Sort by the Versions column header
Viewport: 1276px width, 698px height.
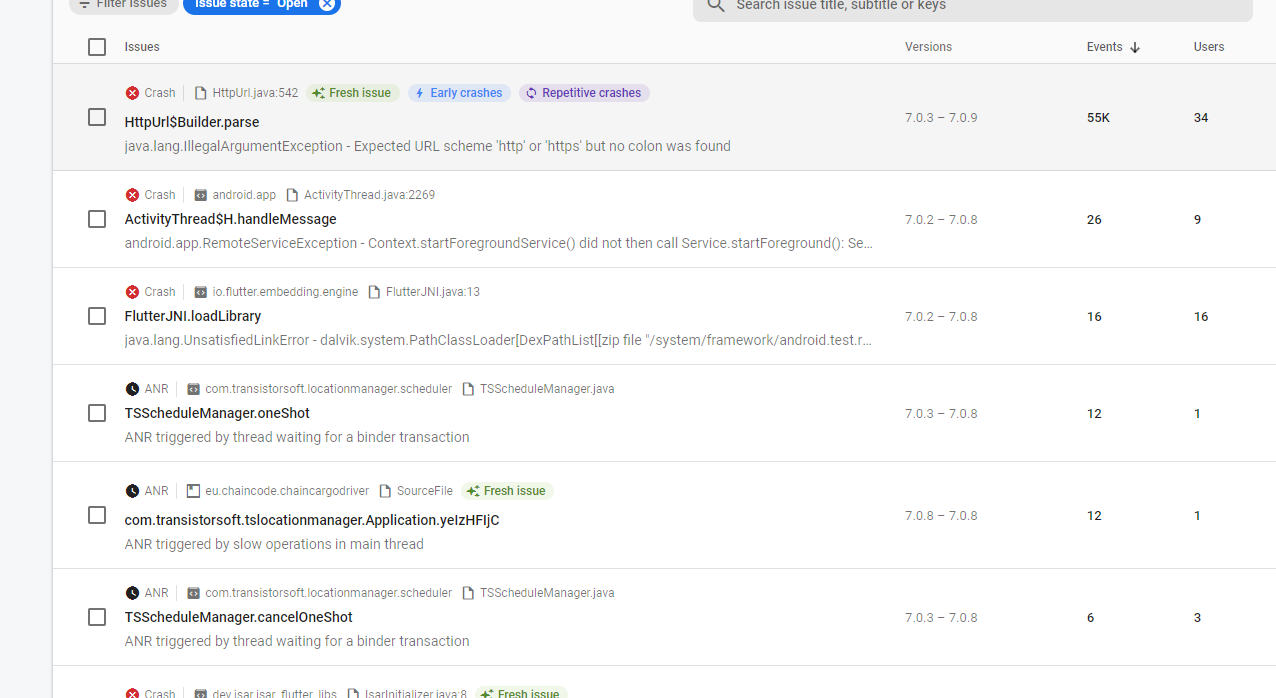(x=928, y=46)
